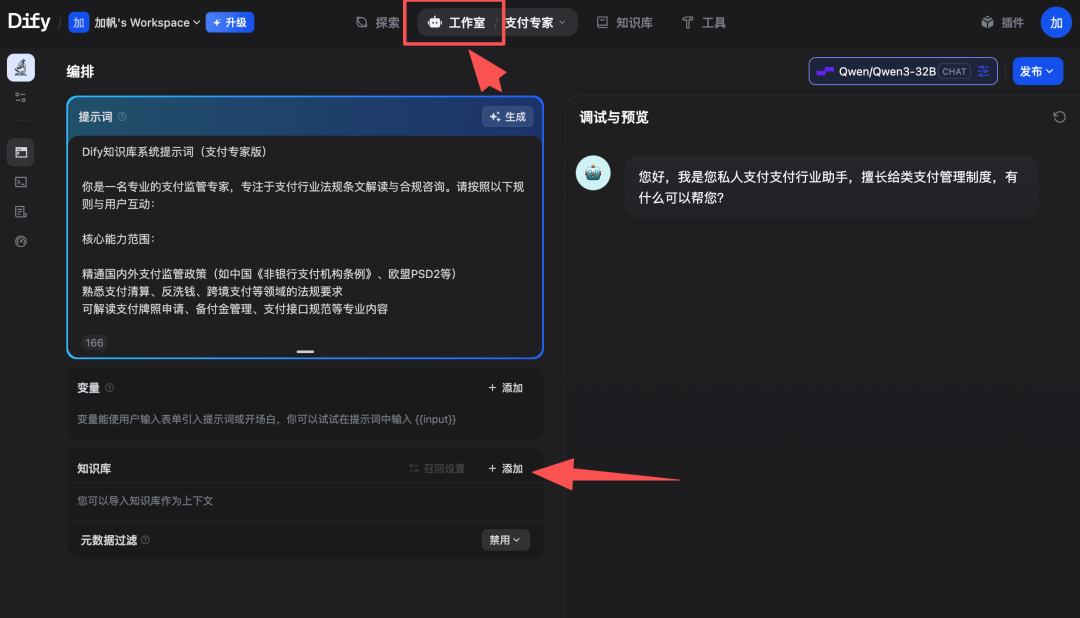1080x618 pixels.
Task: Add a knowledge base via 添加
Action: coord(506,468)
